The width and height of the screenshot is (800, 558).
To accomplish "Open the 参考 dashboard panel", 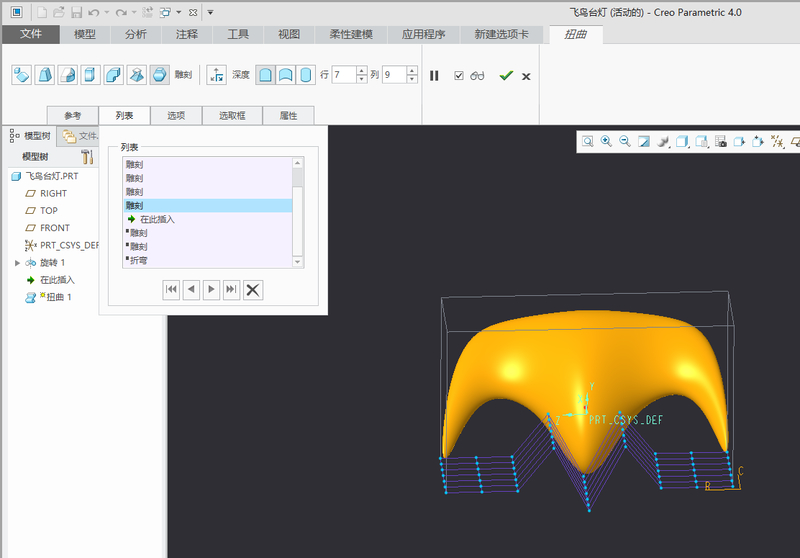I will click(73, 115).
